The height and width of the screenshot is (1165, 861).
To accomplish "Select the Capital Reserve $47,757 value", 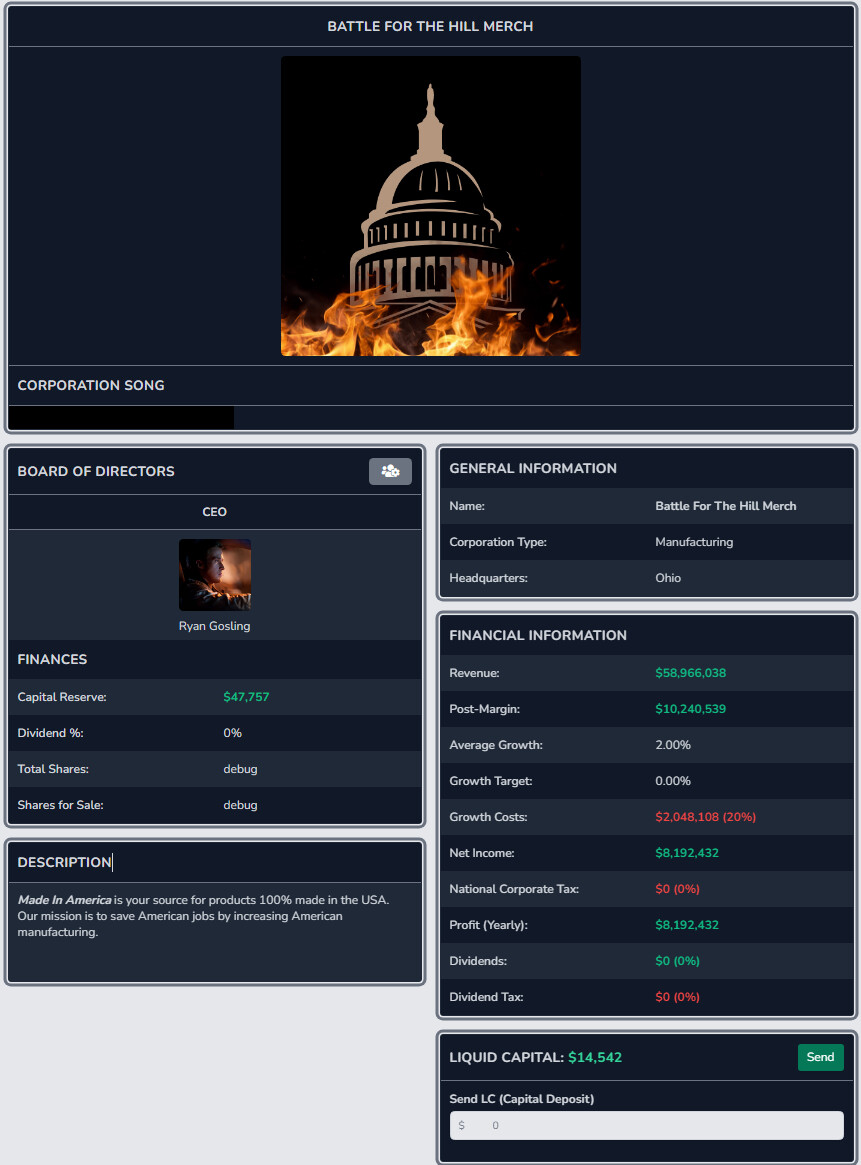I will tap(246, 696).
